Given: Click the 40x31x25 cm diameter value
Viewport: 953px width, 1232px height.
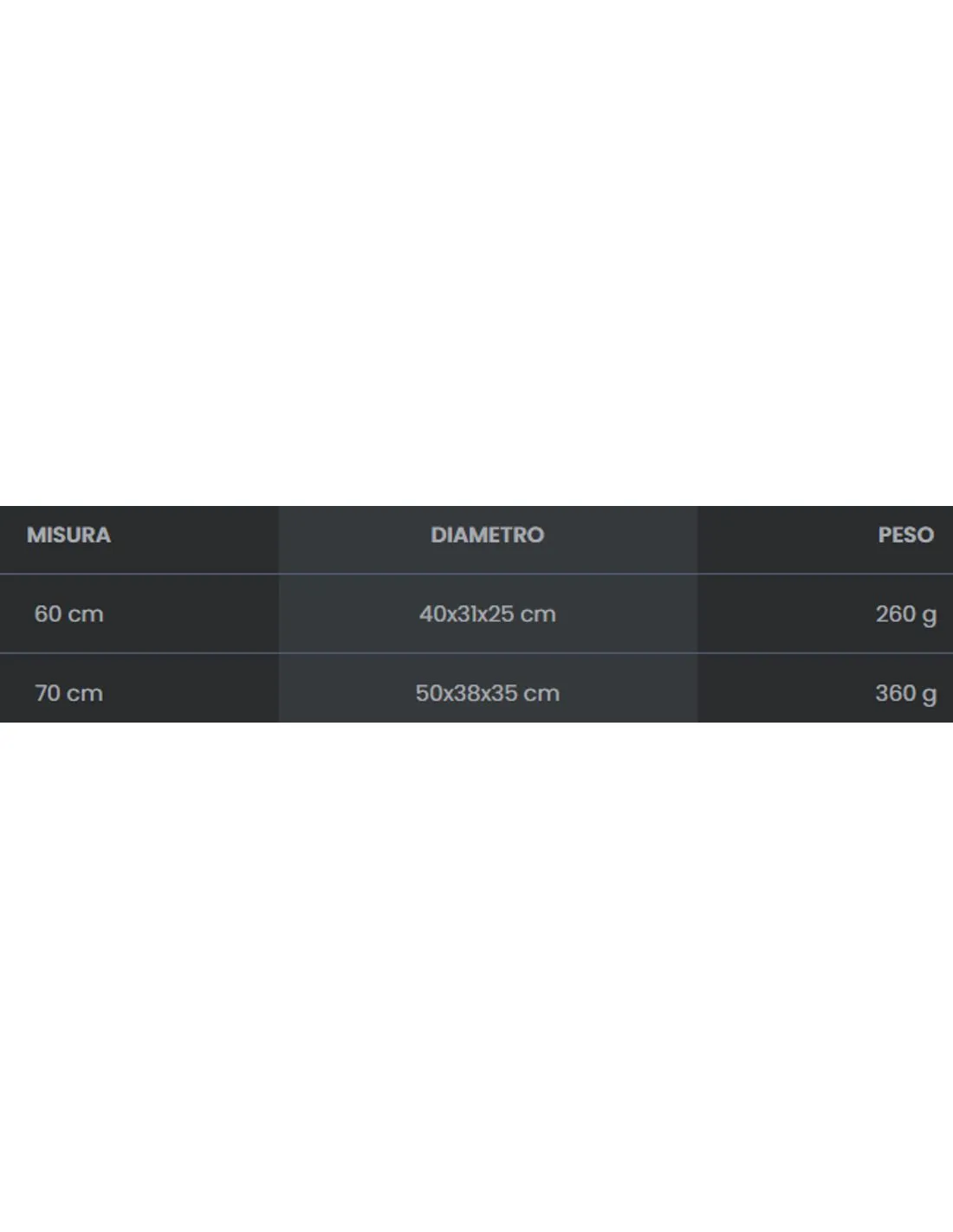Looking at the screenshot, I should click(487, 613).
